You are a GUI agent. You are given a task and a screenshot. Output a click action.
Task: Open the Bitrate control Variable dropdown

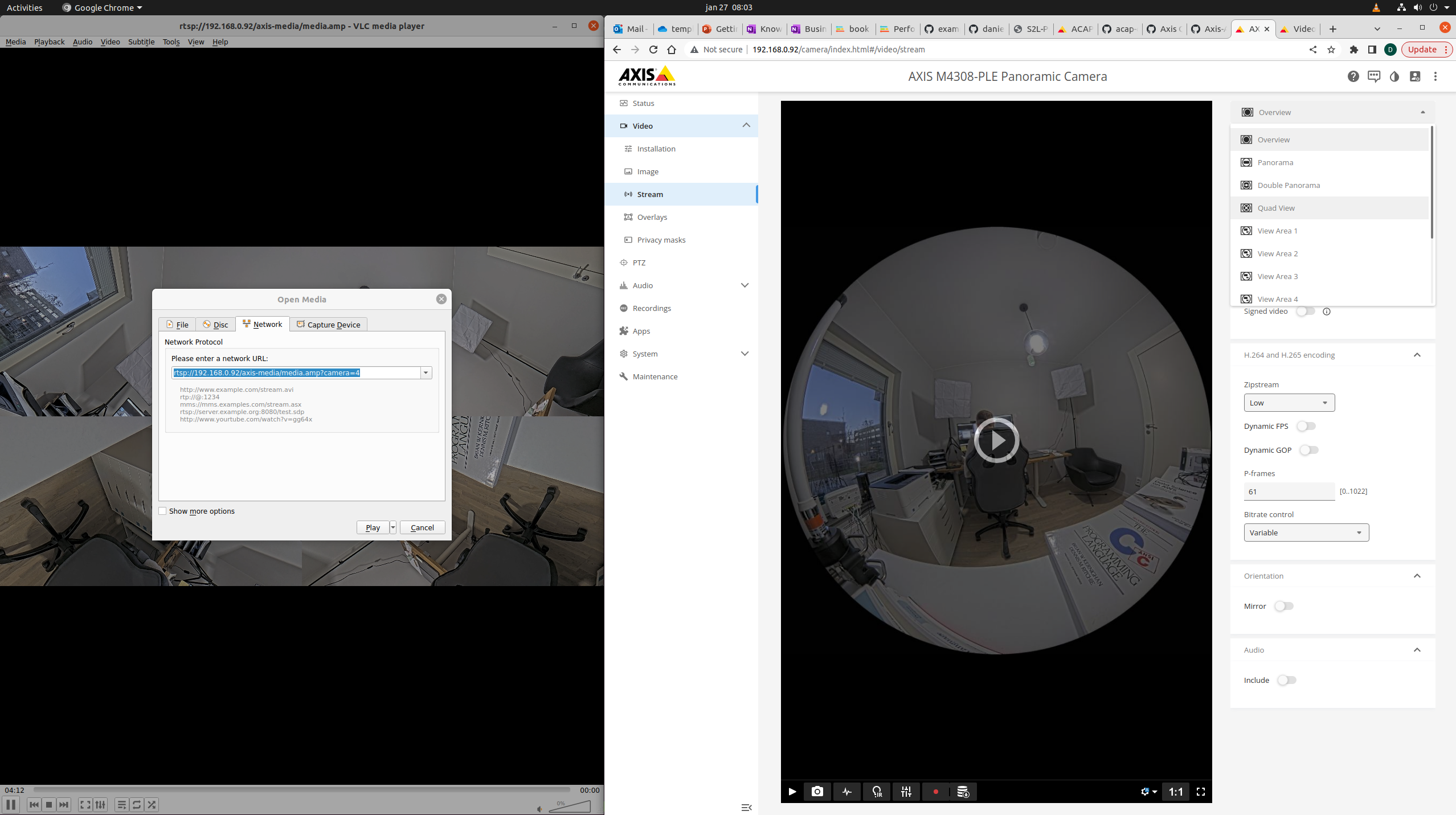coord(1306,533)
